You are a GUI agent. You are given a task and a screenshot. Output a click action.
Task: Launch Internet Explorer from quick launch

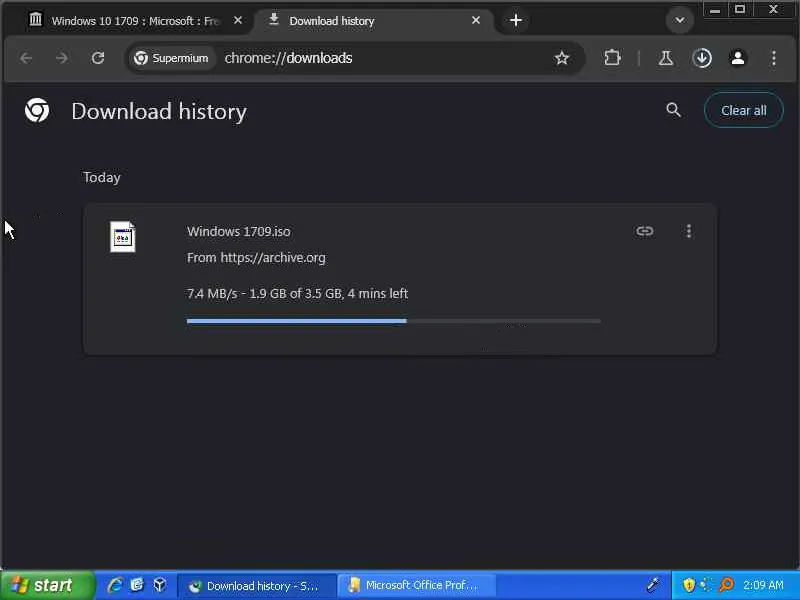[114, 585]
